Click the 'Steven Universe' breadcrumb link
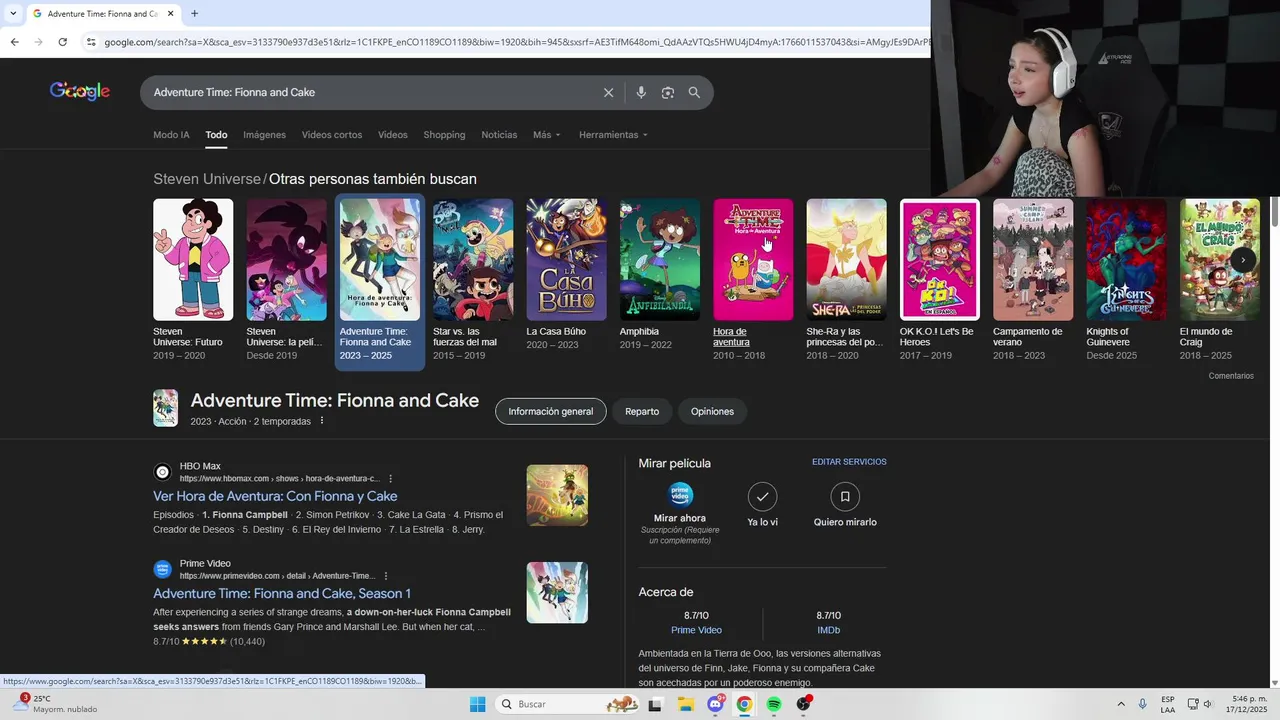Viewport: 1280px width, 720px height. click(207, 179)
